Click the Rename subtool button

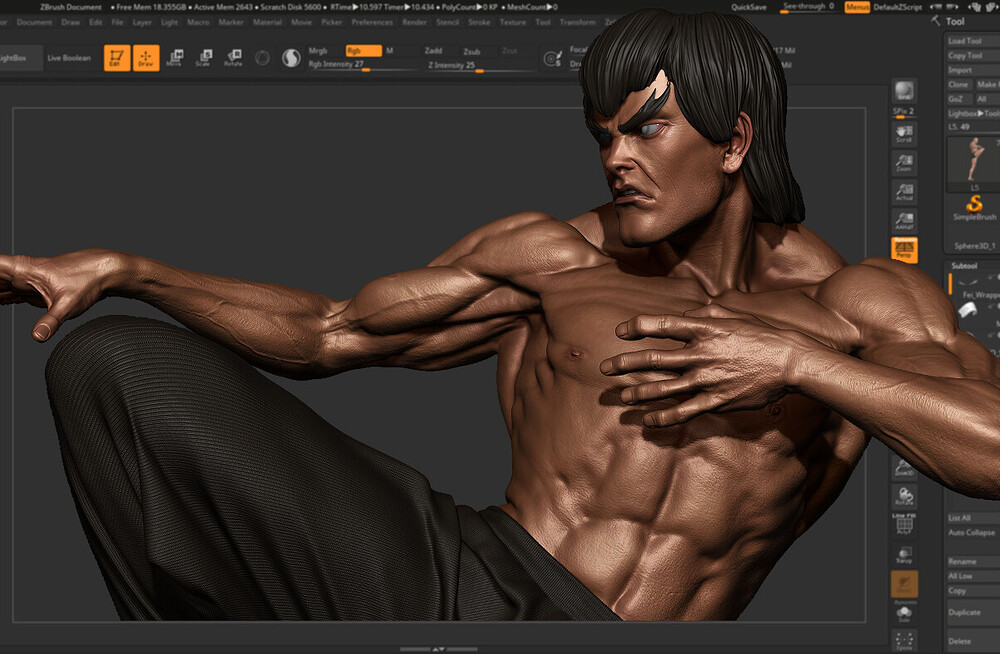point(972,561)
